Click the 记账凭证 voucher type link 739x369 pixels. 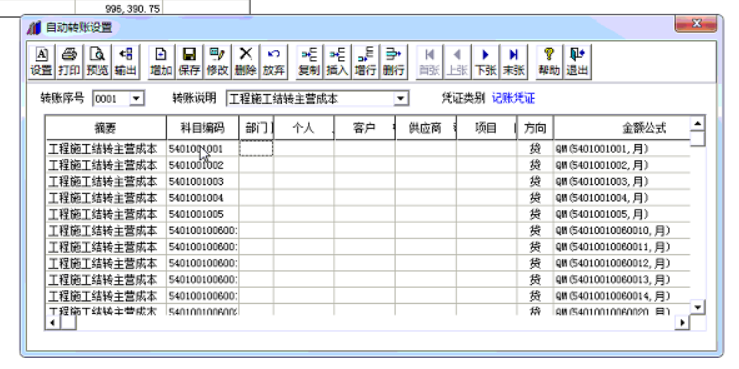513,98
